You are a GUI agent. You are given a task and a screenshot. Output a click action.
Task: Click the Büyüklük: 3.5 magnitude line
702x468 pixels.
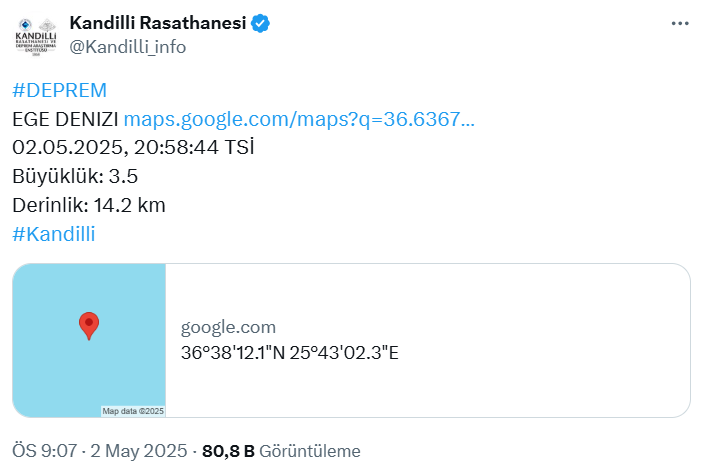click(x=75, y=176)
